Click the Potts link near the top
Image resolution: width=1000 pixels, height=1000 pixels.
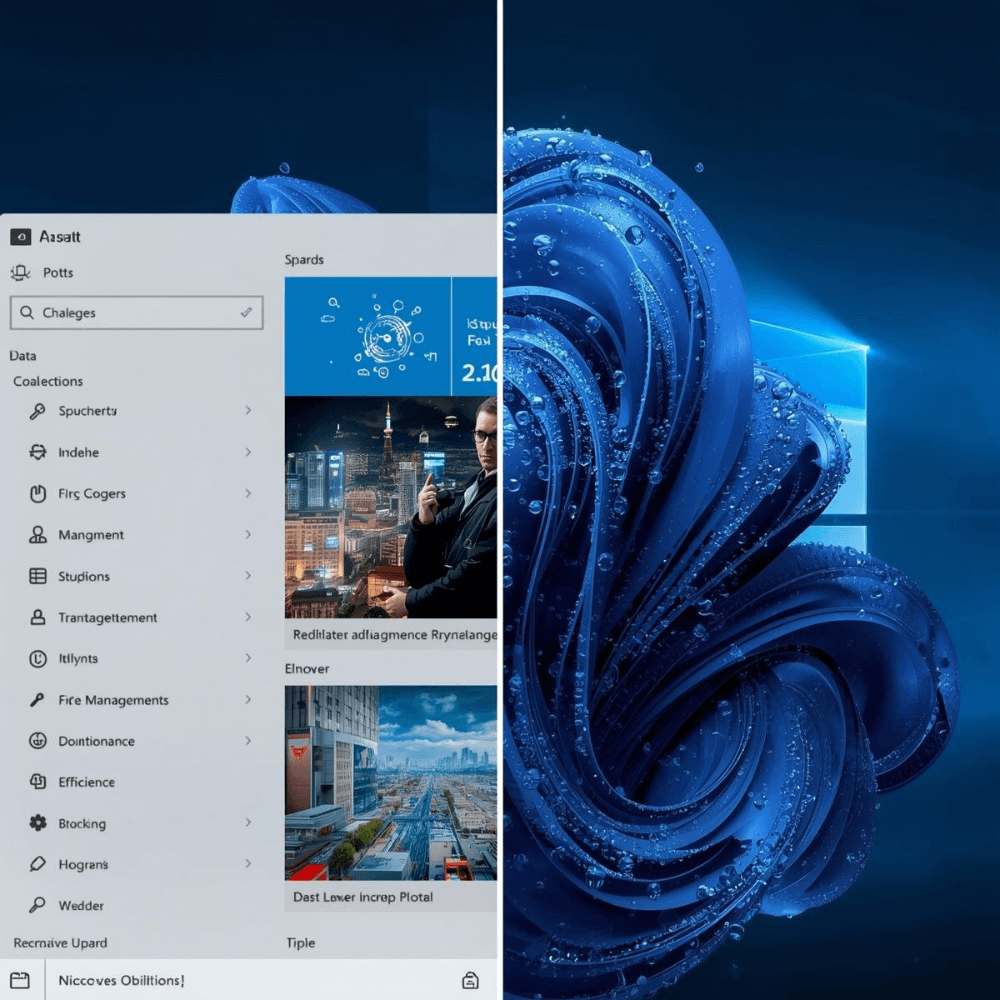tap(58, 273)
